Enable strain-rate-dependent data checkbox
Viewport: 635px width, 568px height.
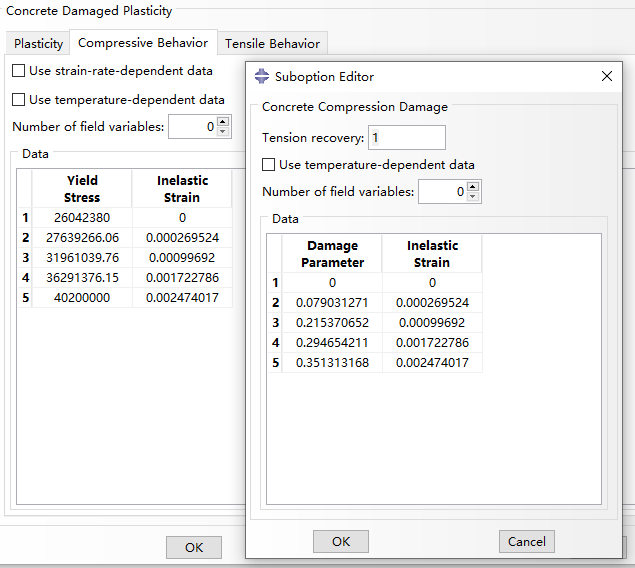[x=19, y=71]
